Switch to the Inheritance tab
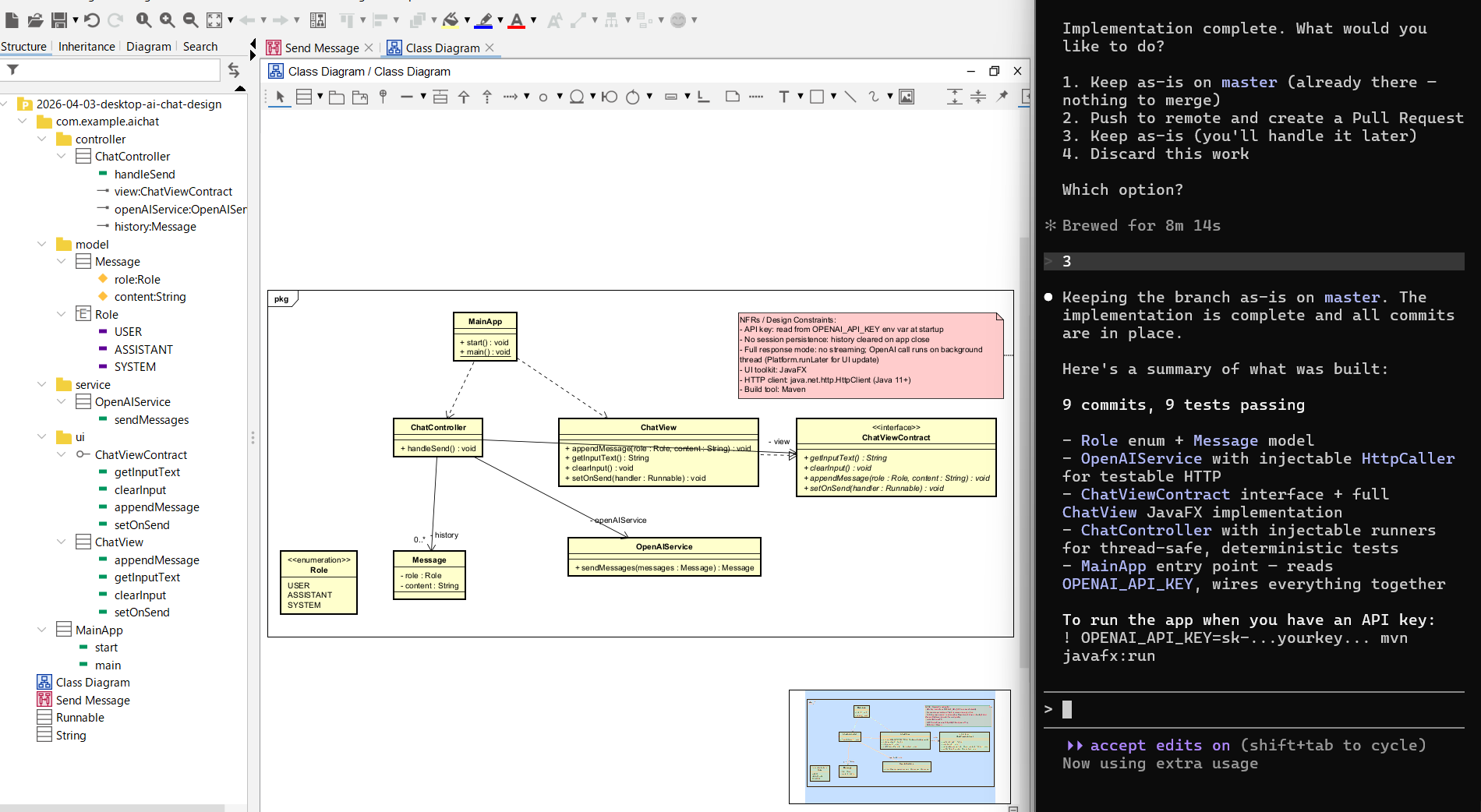 [x=86, y=46]
